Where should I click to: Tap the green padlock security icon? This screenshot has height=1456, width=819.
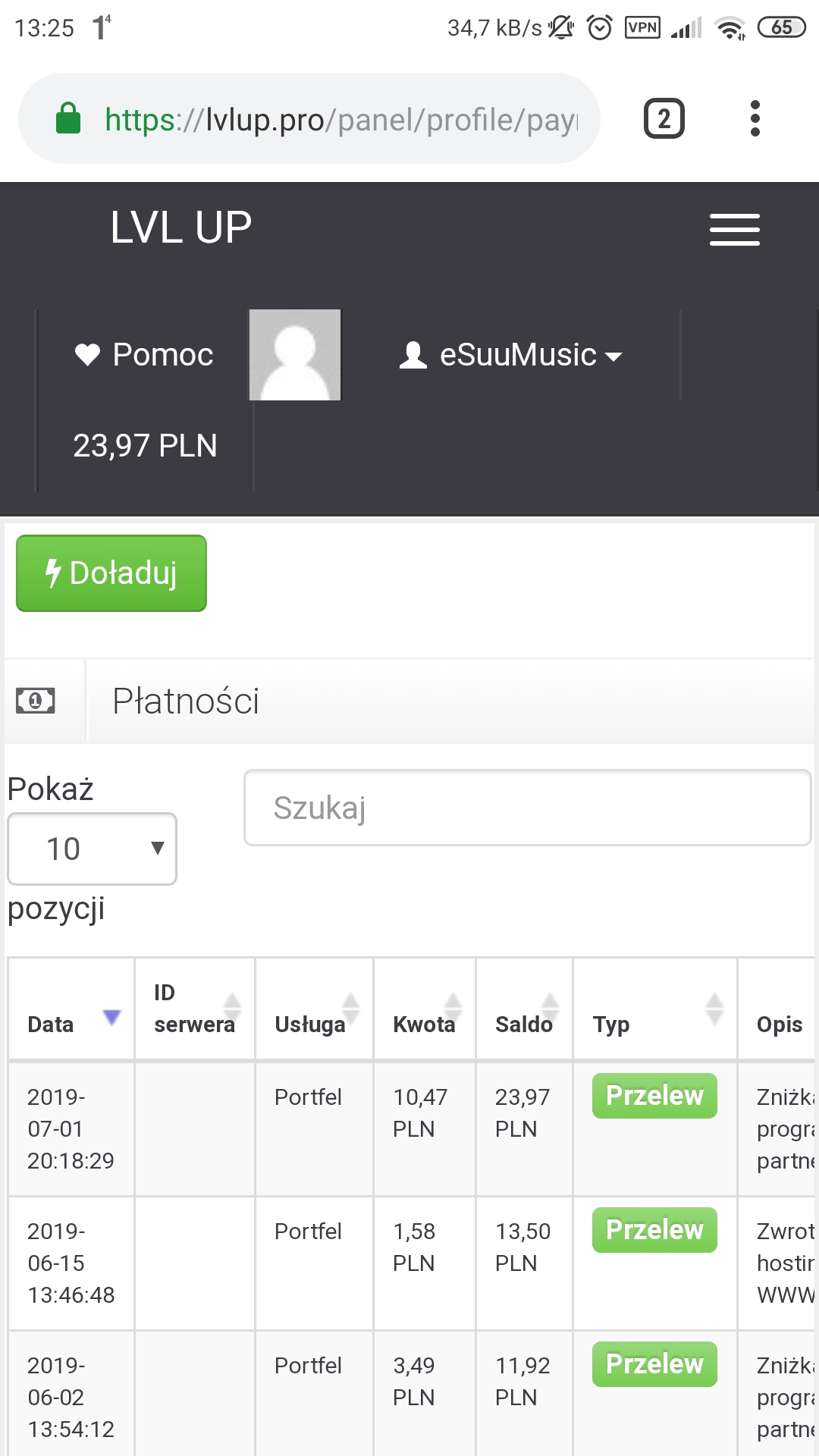click(68, 119)
